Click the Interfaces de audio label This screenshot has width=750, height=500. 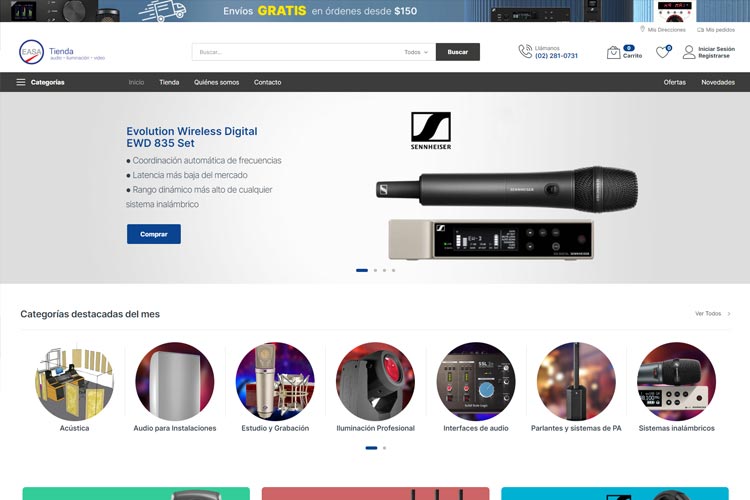476,428
